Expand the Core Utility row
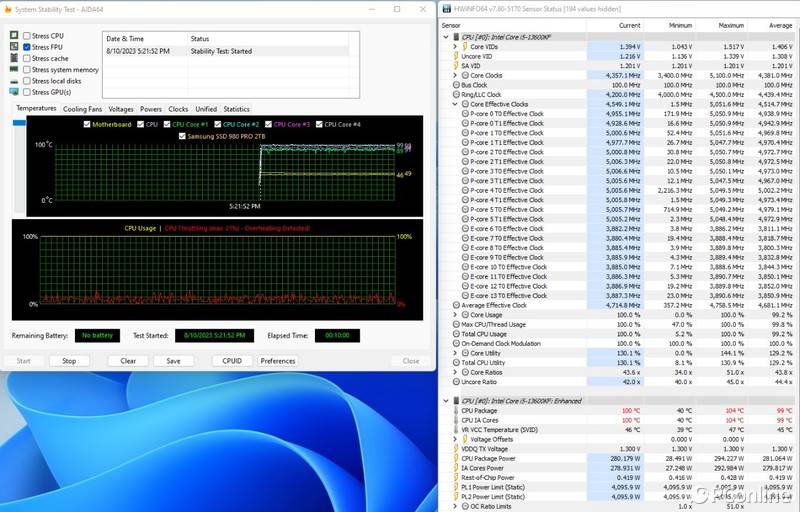This screenshot has width=800, height=512. pos(455,353)
